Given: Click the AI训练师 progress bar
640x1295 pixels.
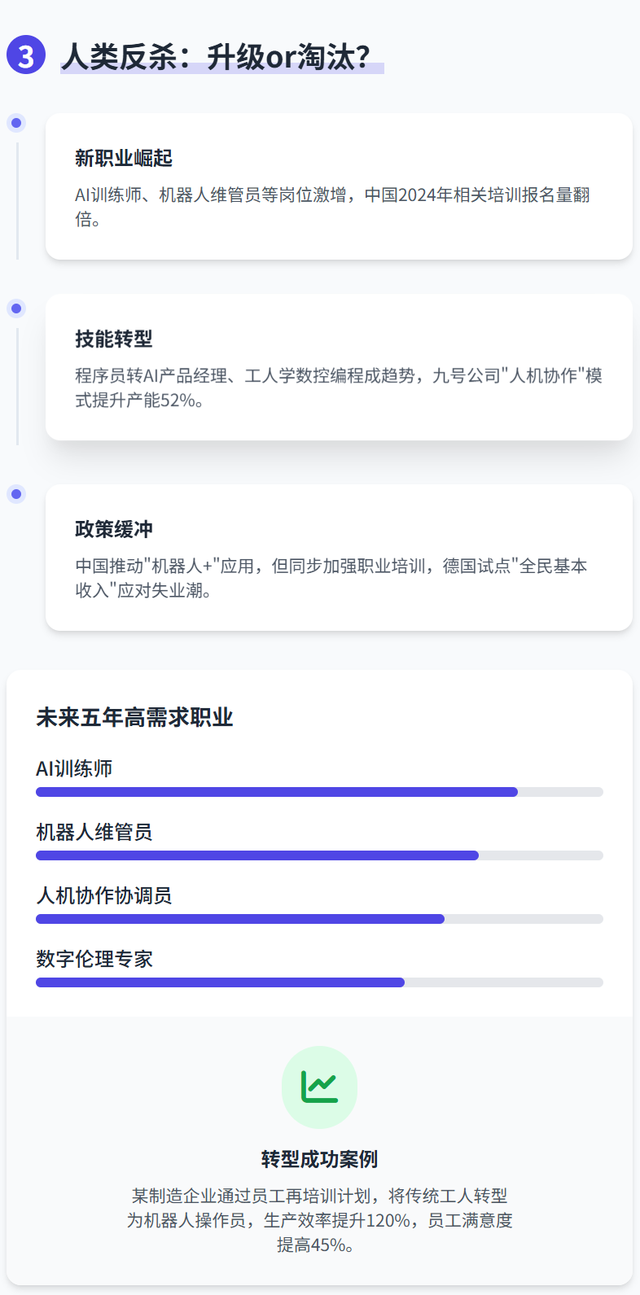Looking at the screenshot, I should (319, 792).
